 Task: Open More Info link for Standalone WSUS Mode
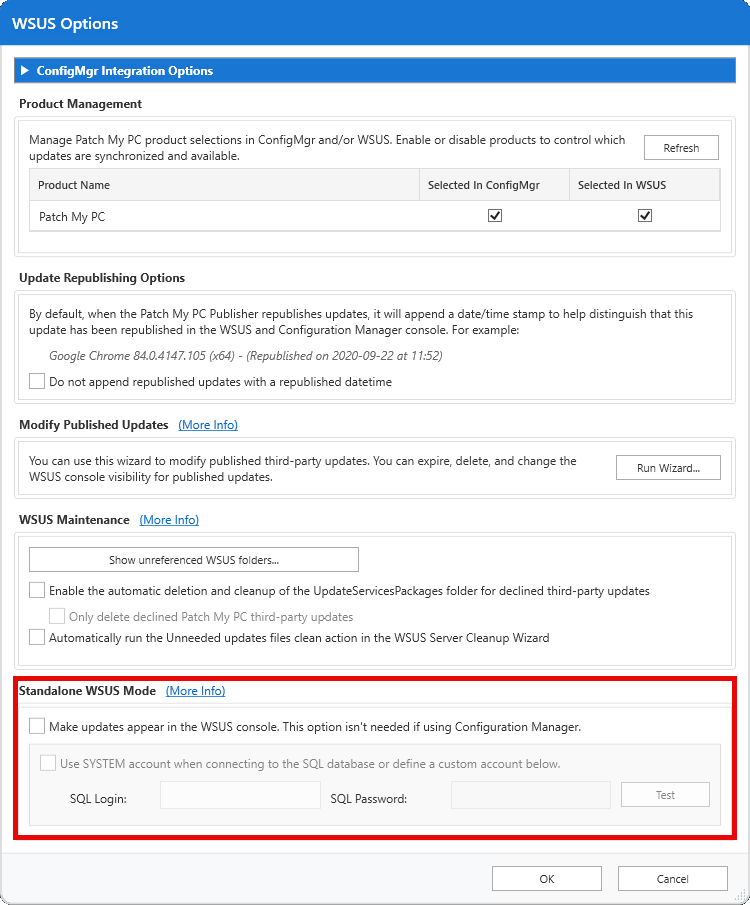[195, 691]
